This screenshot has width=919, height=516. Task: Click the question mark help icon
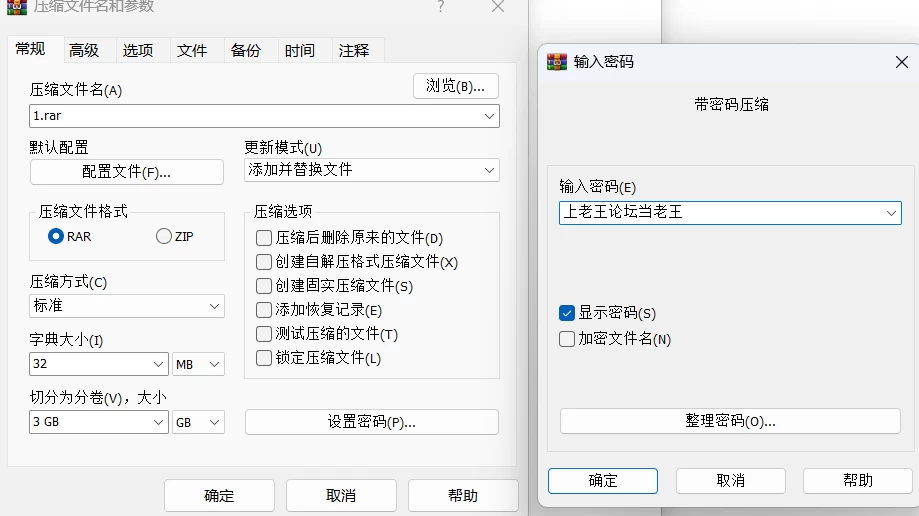(x=441, y=6)
